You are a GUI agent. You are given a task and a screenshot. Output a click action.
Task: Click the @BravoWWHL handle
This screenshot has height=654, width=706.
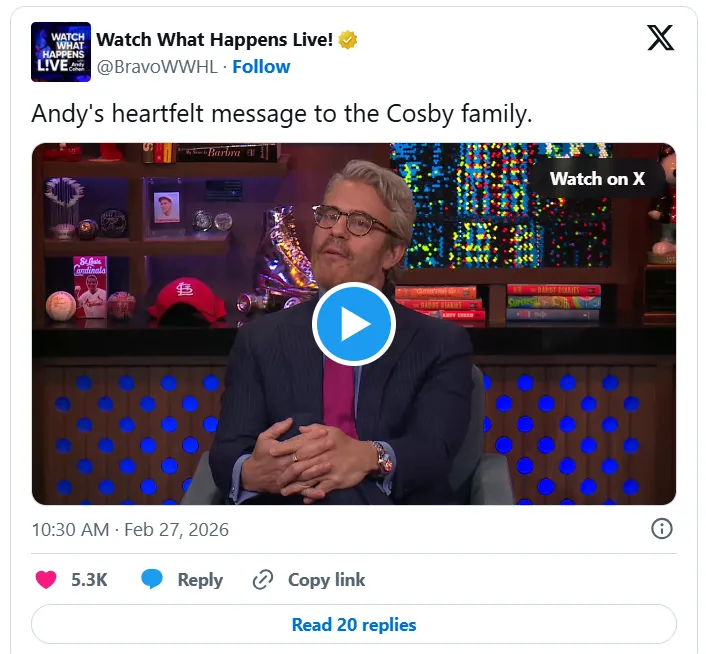(157, 67)
